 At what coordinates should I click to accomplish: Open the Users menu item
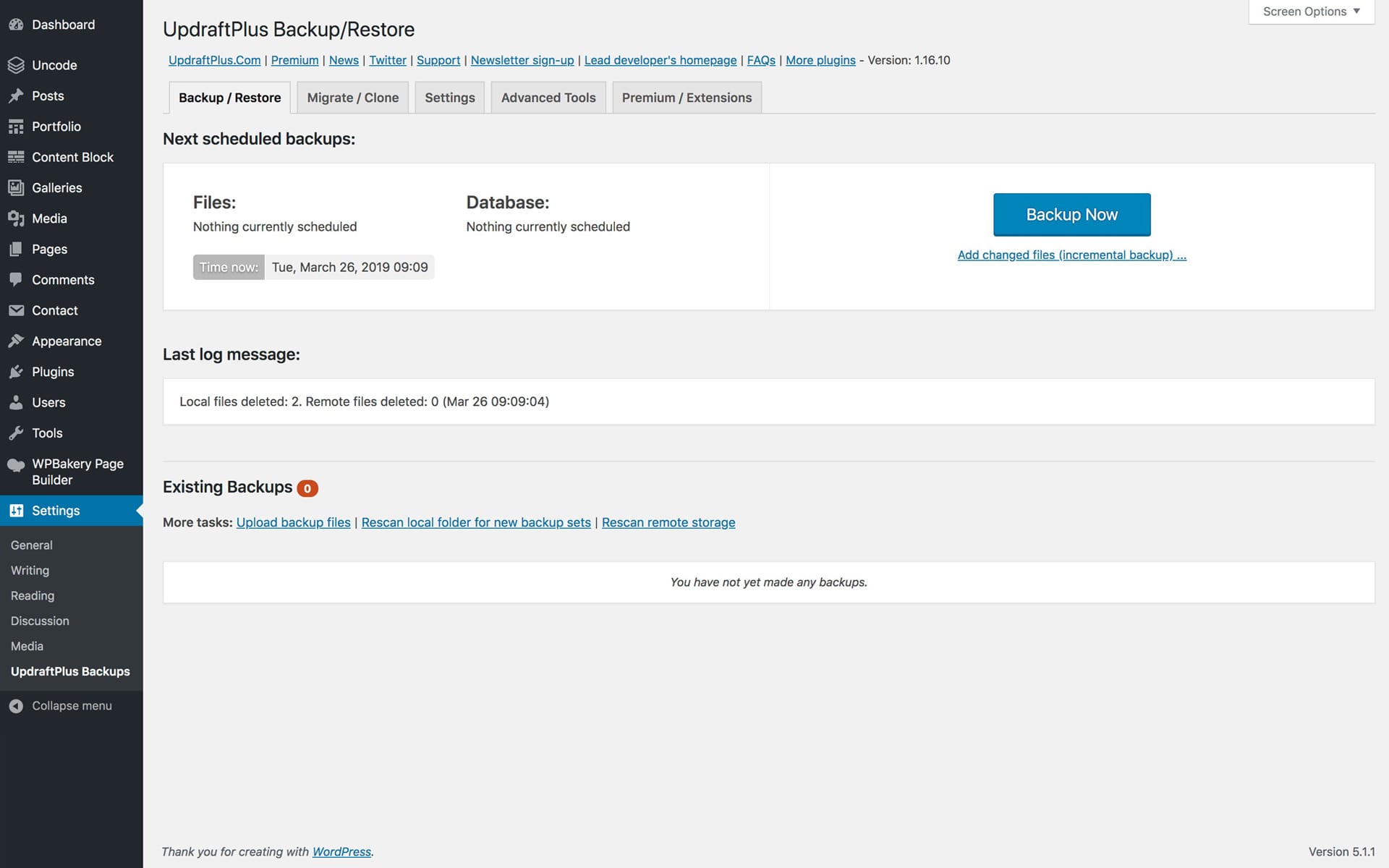click(x=72, y=403)
